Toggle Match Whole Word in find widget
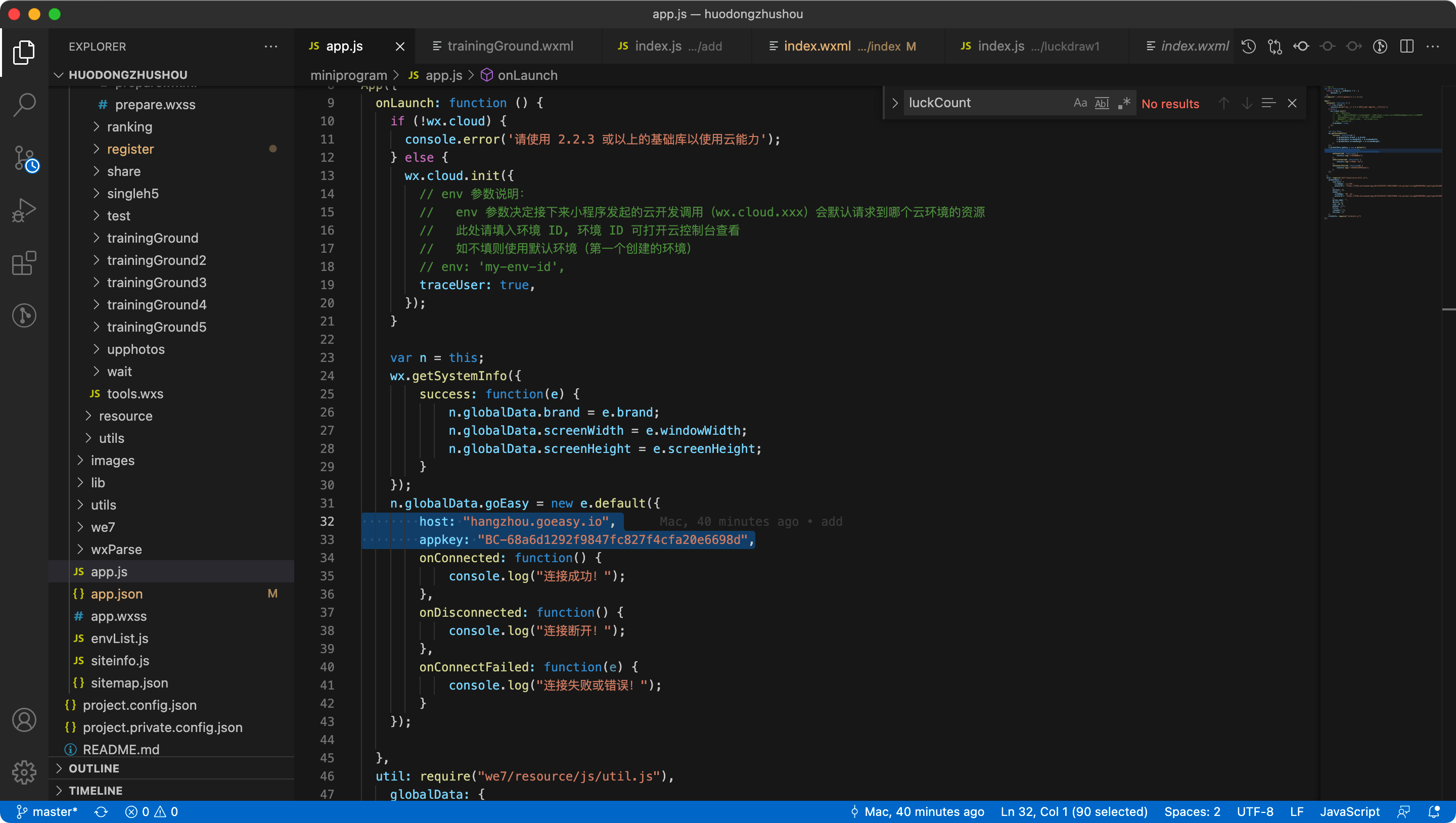This screenshot has height=823, width=1456. pos(1102,103)
